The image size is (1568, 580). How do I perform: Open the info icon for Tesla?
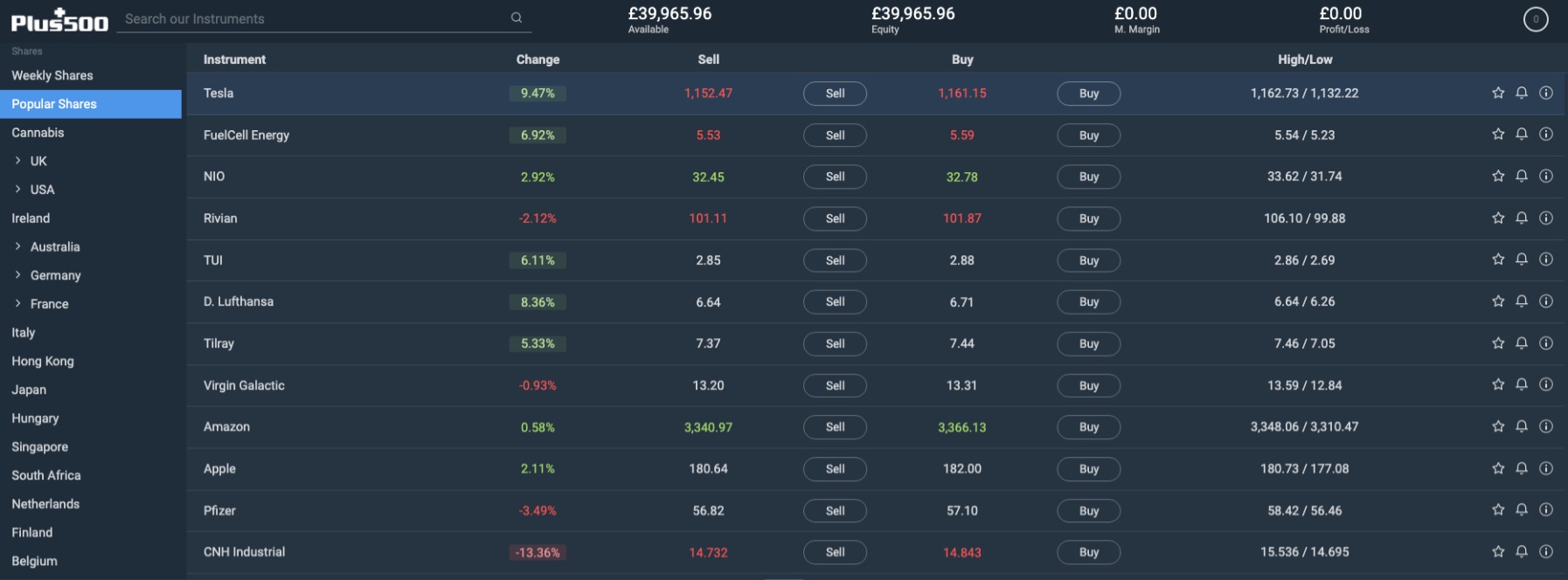pos(1546,93)
